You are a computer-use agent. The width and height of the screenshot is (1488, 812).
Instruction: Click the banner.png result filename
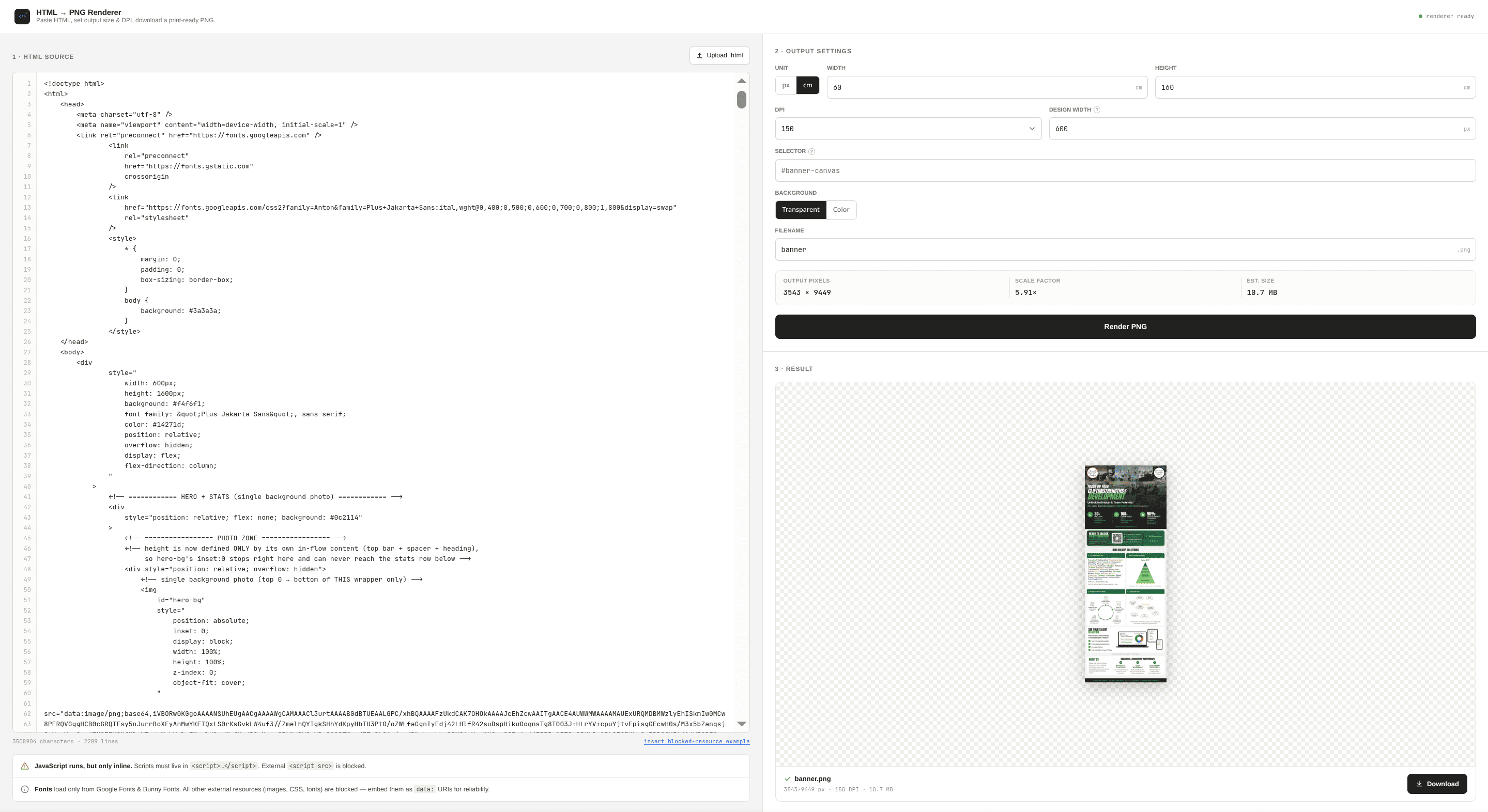coord(812,779)
